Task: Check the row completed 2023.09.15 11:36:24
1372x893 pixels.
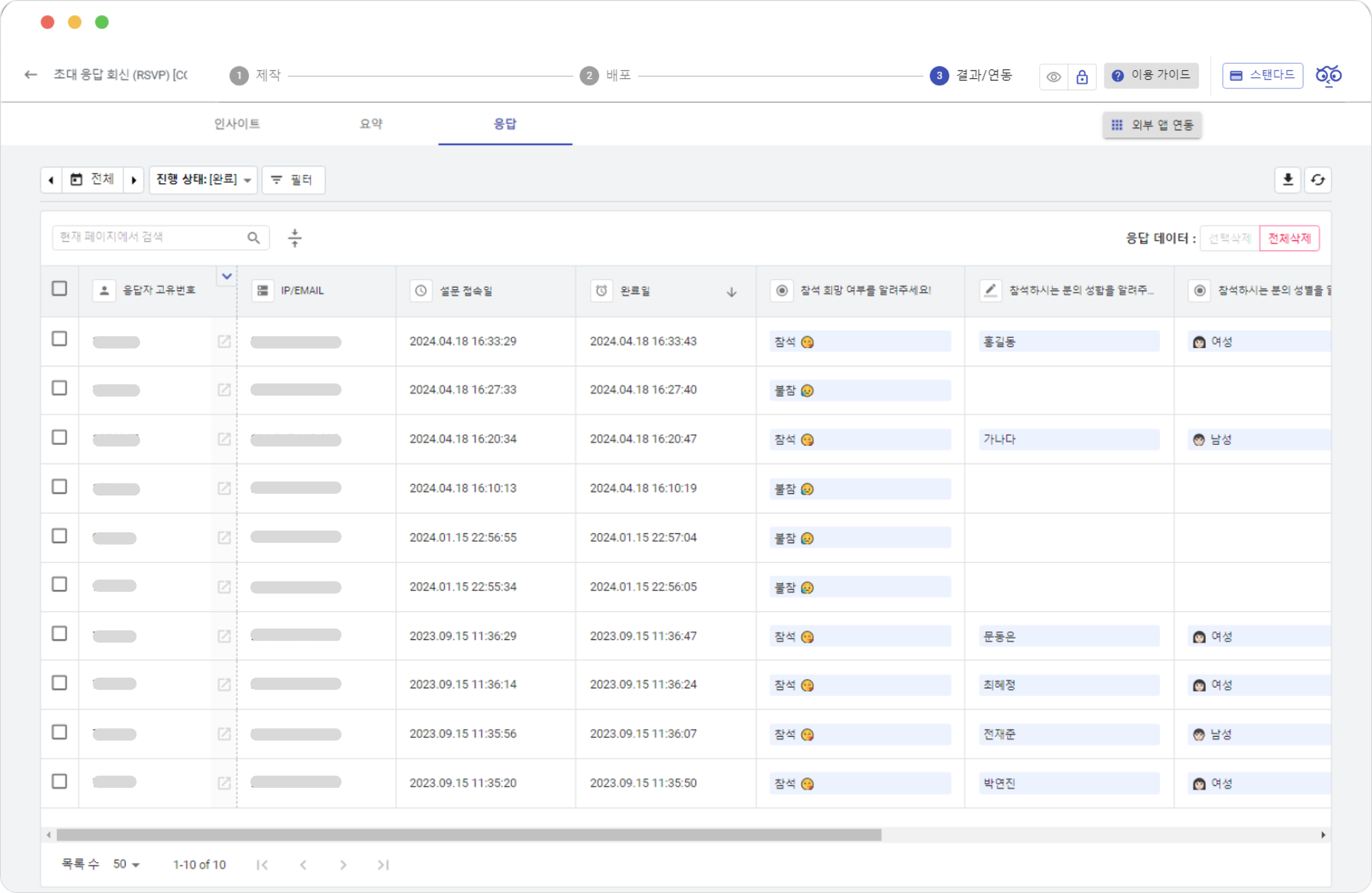Action: coord(60,683)
